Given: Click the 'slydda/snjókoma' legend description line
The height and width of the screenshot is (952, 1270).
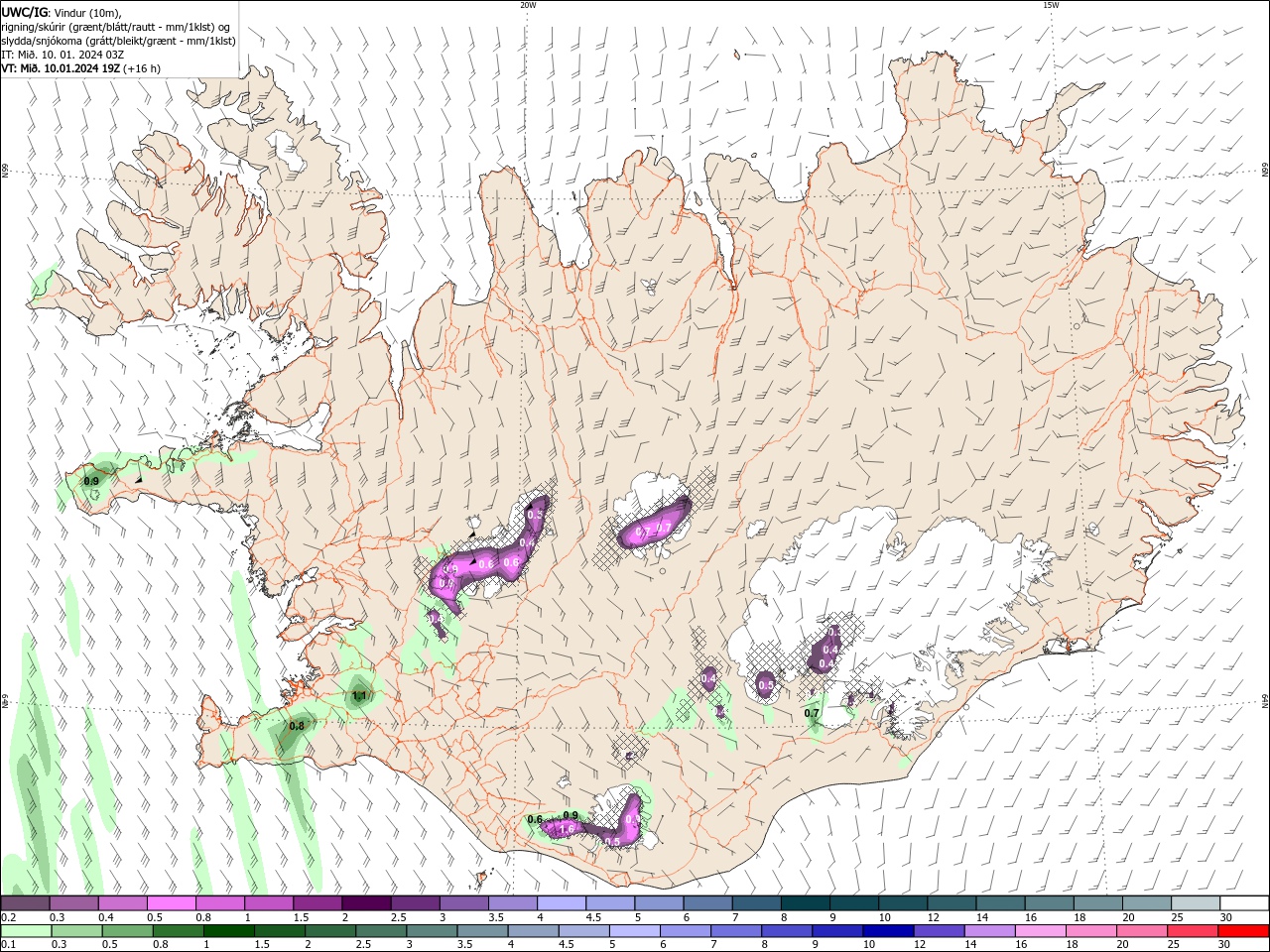Looking at the screenshot, I should pos(118,41).
